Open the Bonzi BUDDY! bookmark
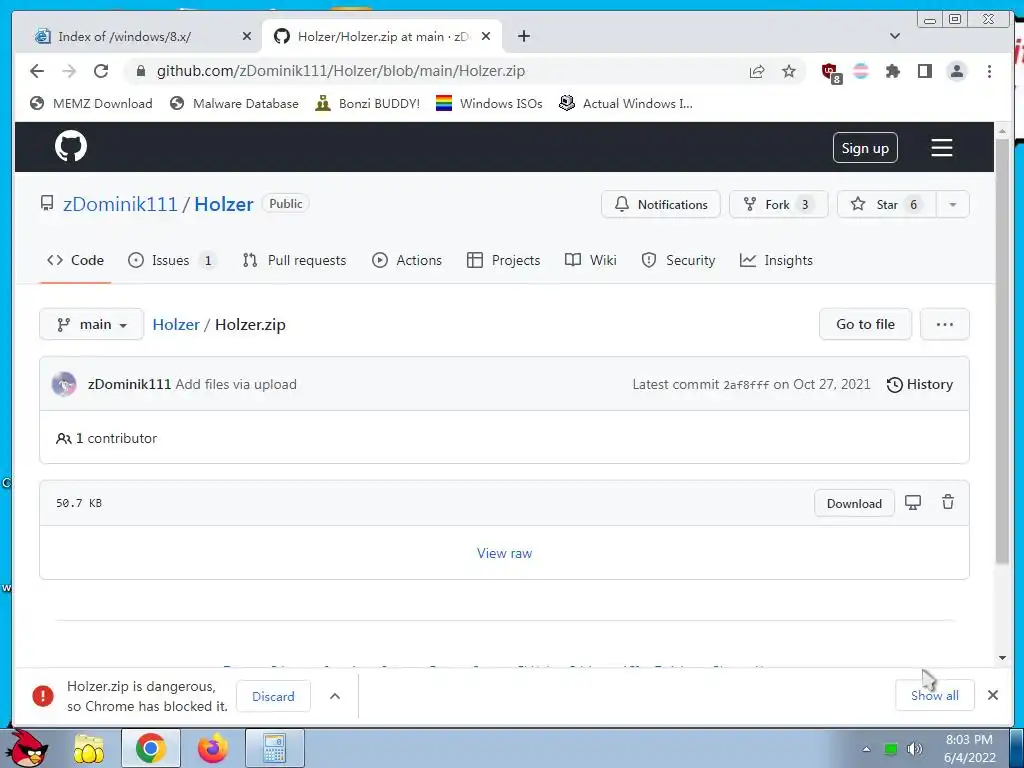This screenshot has width=1024, height=768. [x=367, y=103]
